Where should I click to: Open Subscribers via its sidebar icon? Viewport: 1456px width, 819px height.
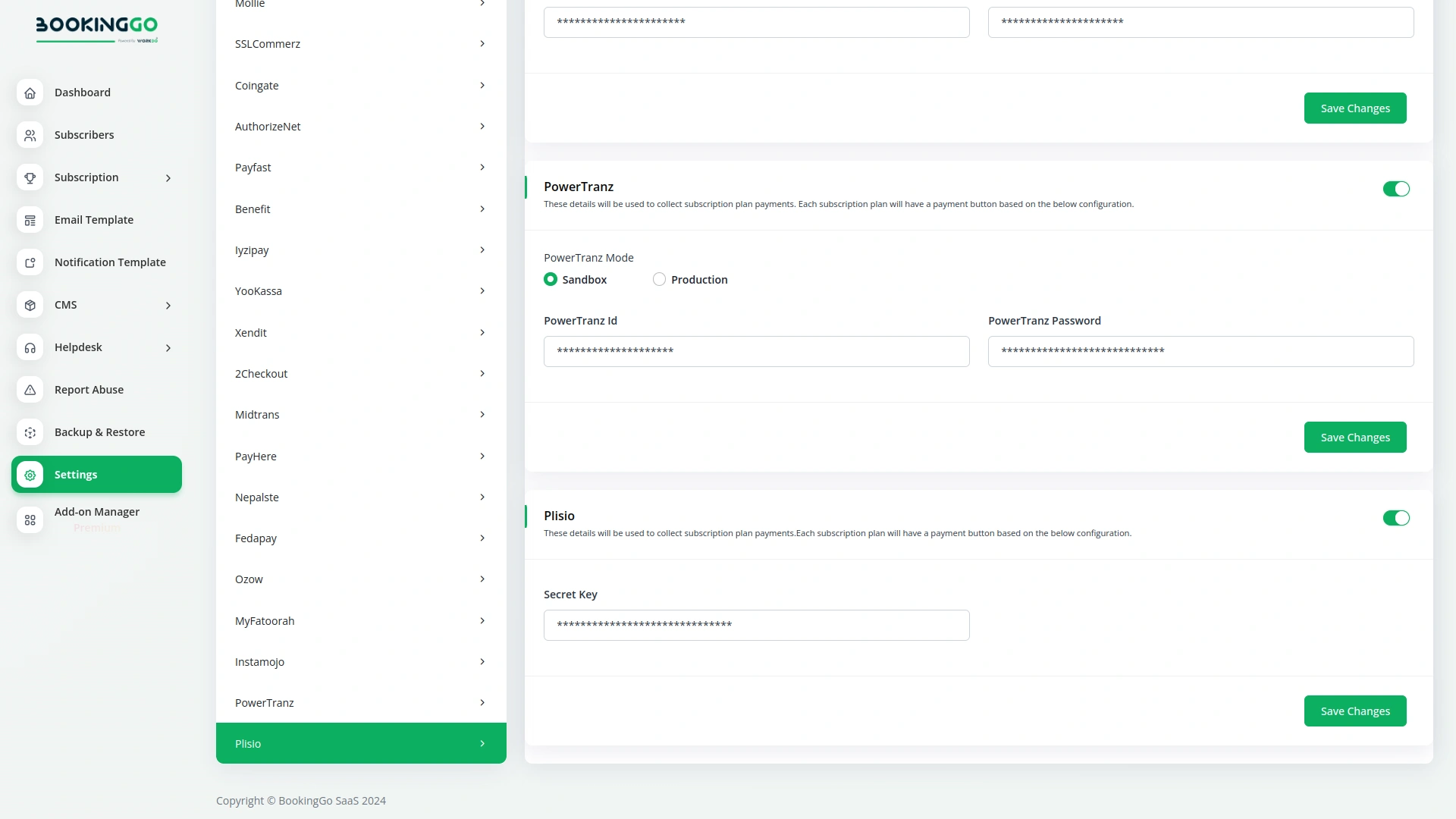(x=30, y=135)
